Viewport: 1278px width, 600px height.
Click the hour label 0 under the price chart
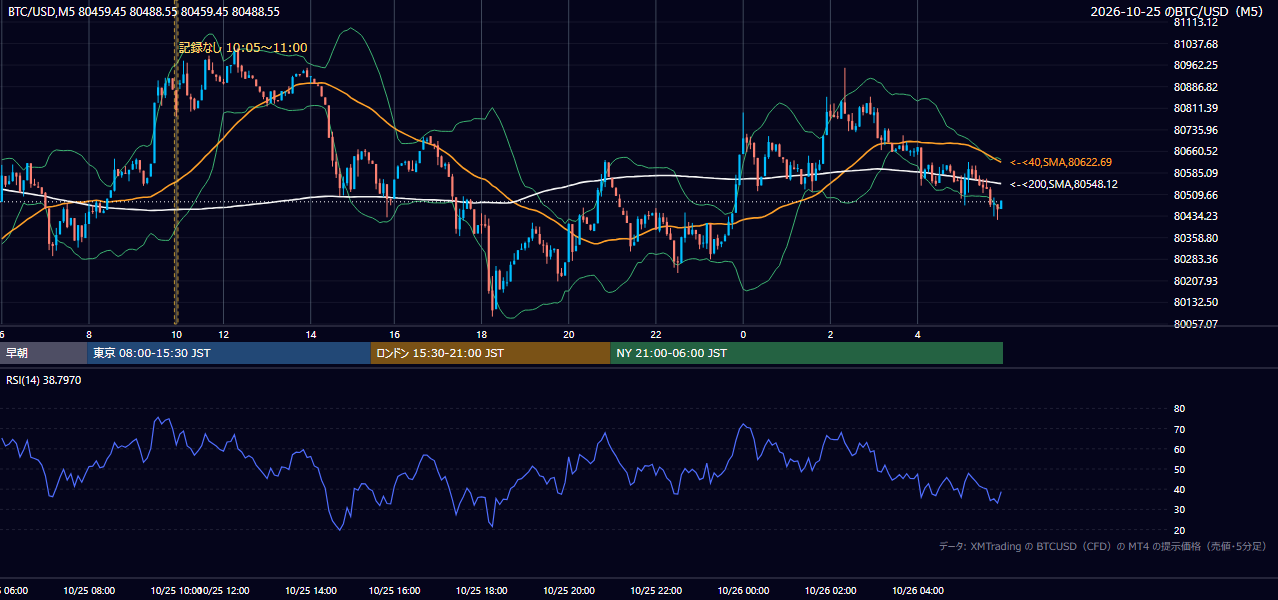point(743,334)
